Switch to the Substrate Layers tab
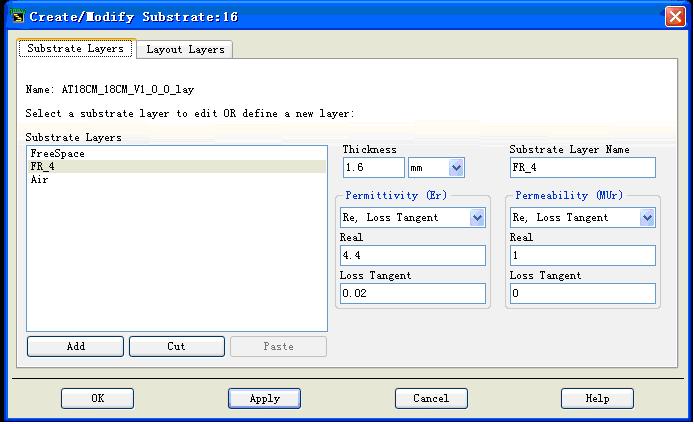Viewport: 694px width, 424px height. click(75, 48)
